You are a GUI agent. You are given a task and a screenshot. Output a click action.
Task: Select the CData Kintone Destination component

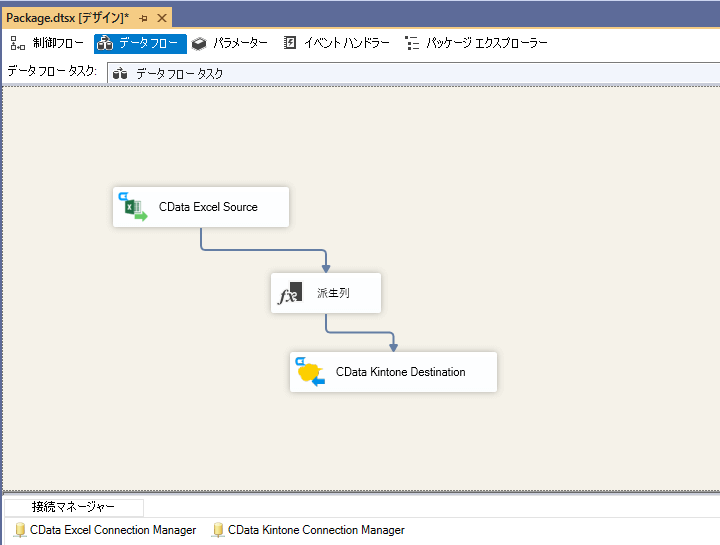pos(394,372)
